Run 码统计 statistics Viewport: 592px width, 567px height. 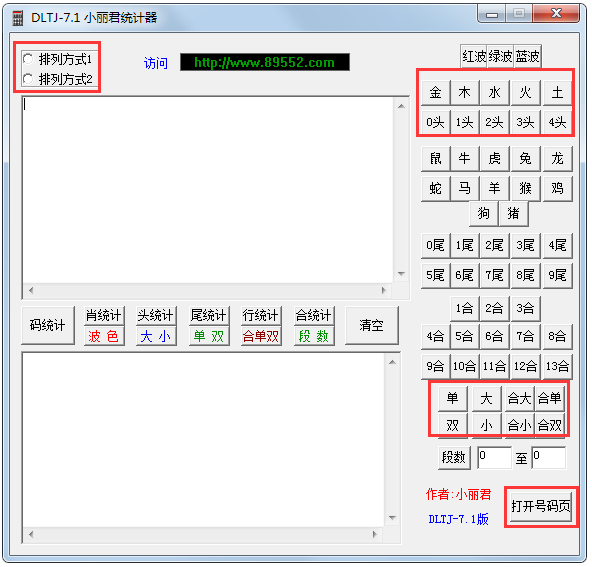pos(48,325)
